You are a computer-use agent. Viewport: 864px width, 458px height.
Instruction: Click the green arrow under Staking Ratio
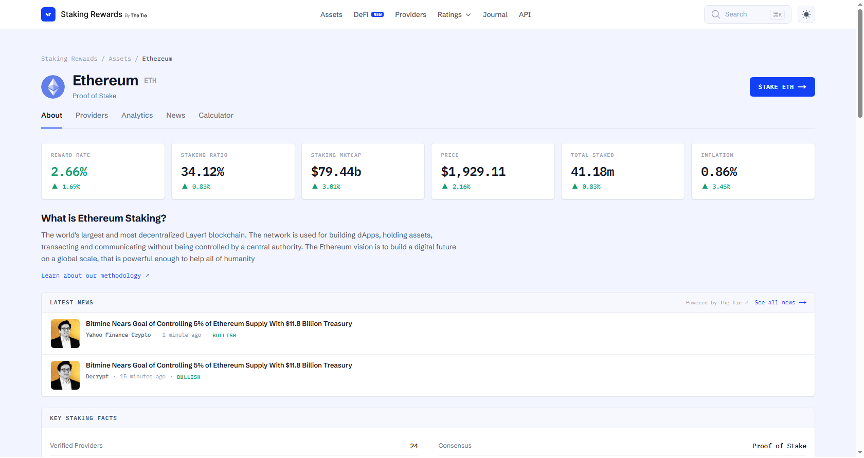pos(185,187)
